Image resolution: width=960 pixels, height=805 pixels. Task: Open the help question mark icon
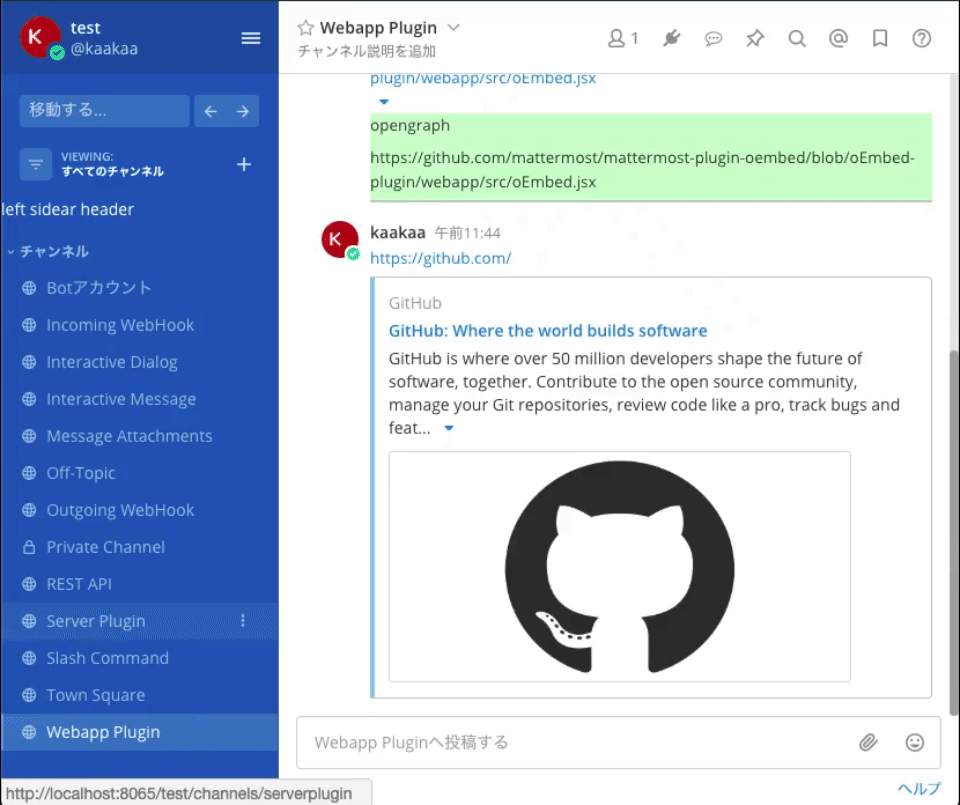point(921,39)
